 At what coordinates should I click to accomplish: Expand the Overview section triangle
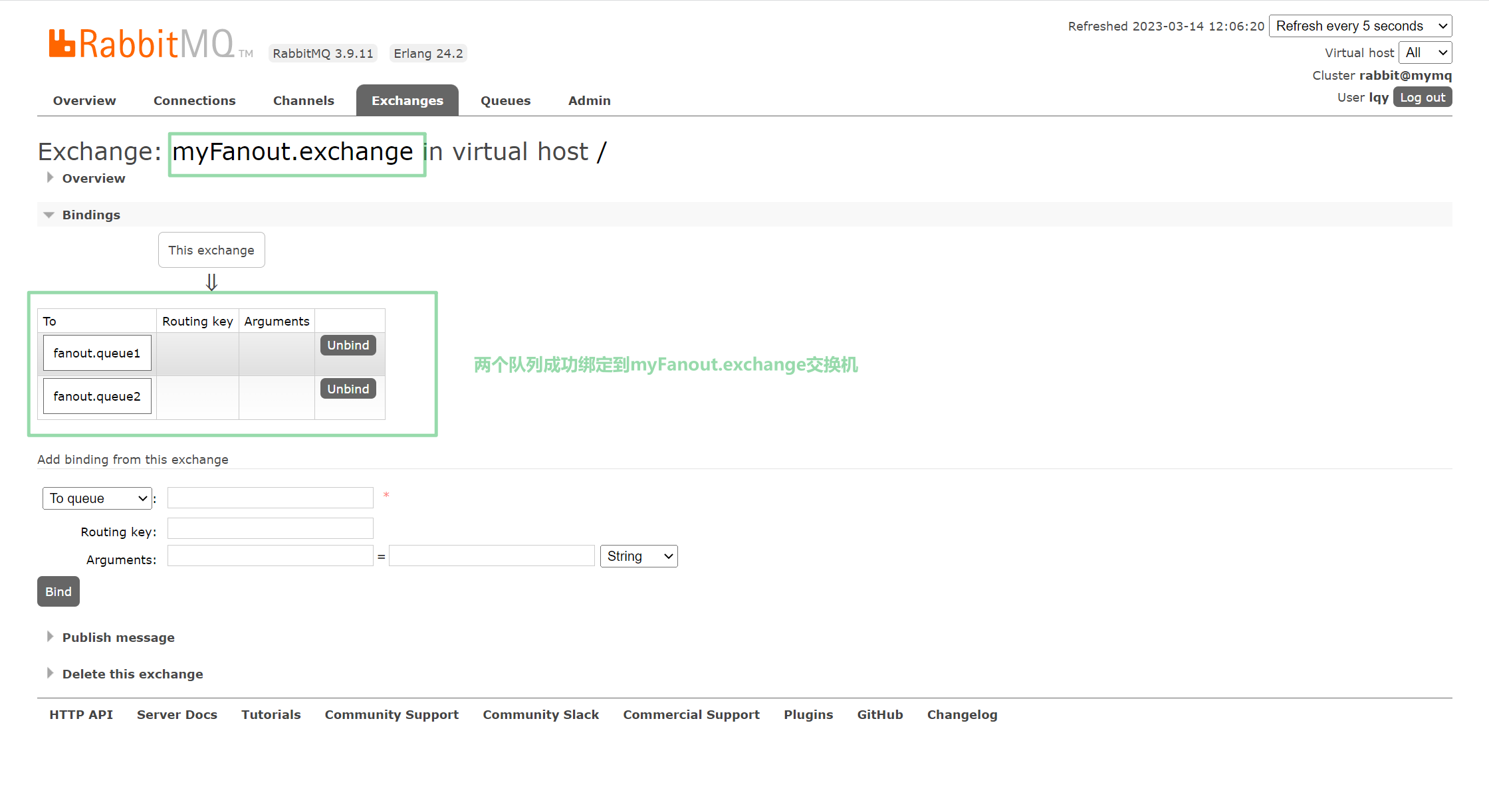[x=51, y=178]
